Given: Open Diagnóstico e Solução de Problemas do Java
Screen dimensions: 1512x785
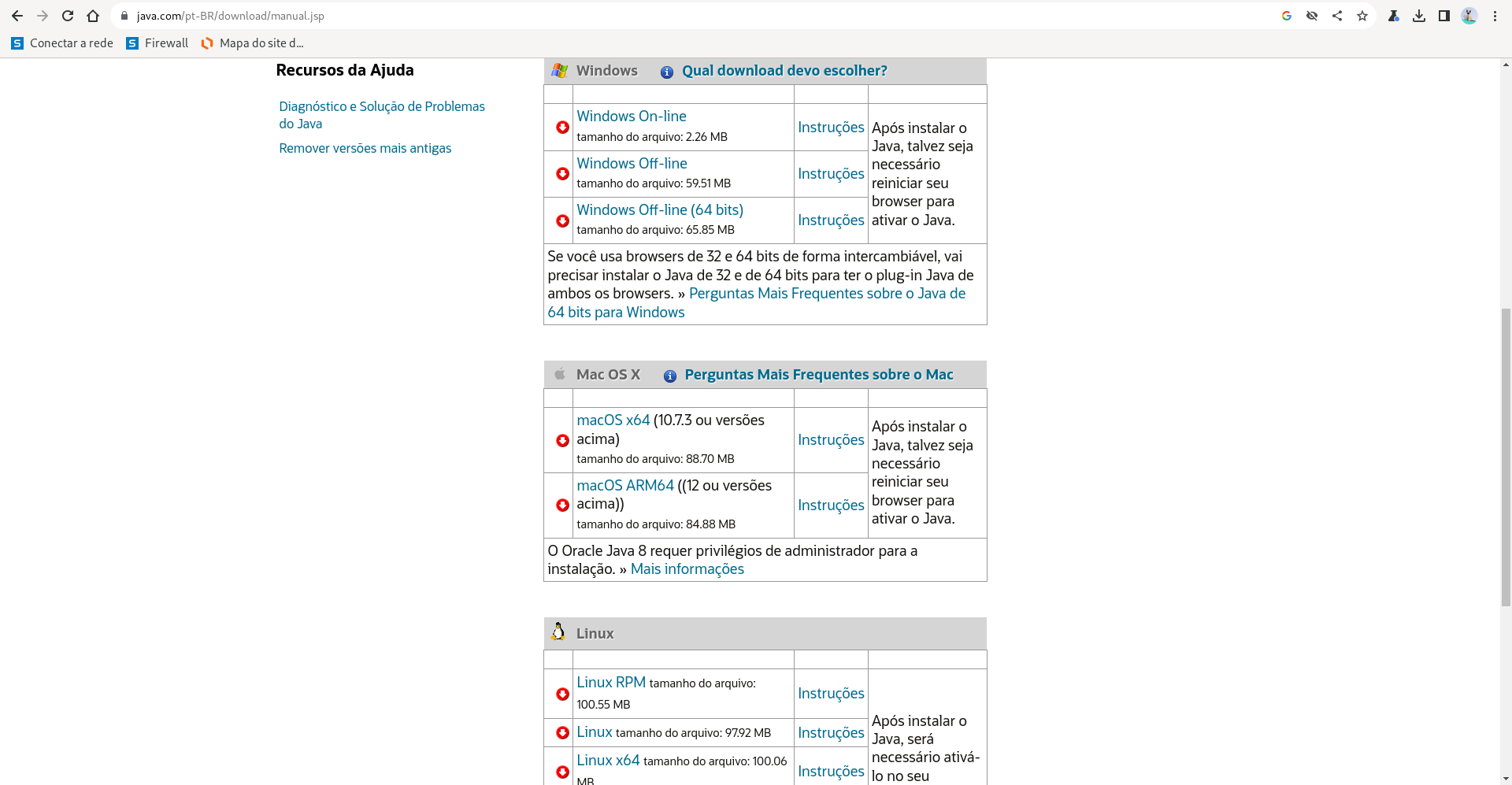Looking at the screenshot, I should [x=382, y=115].
